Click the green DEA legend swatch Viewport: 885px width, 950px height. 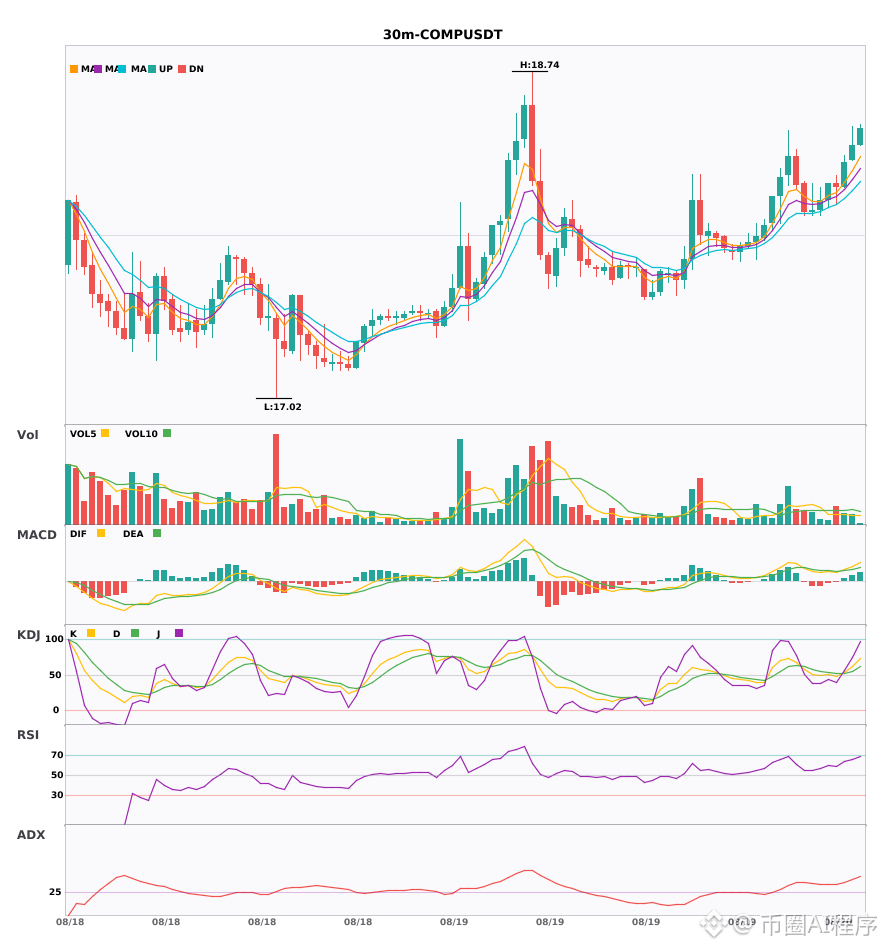157,533
